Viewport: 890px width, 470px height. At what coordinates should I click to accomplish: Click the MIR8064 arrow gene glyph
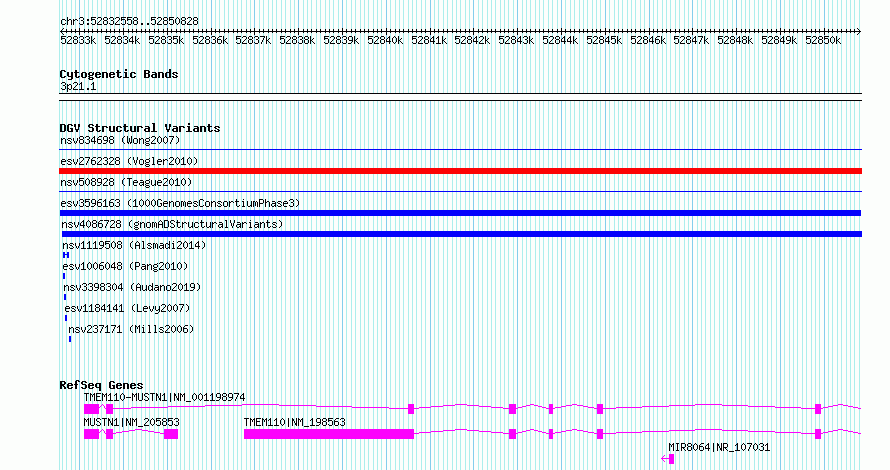668,459
